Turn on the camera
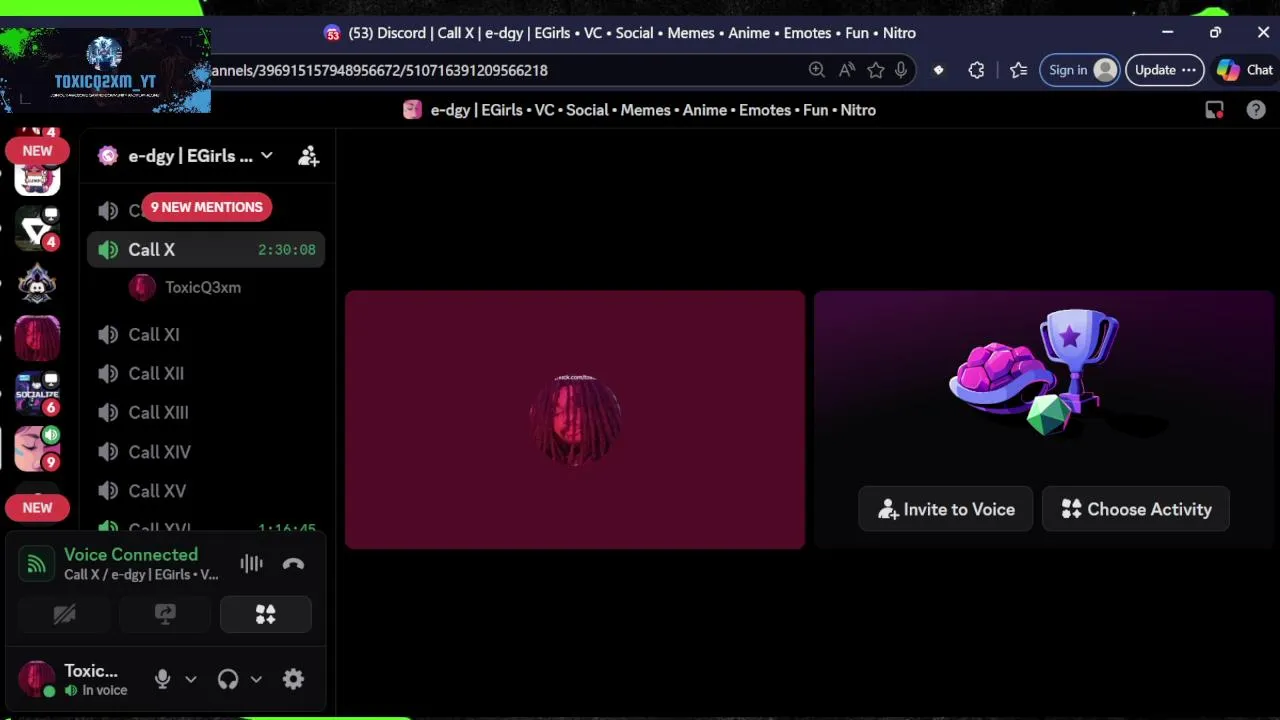Screen dimensions: 1280x720 click(64, 615)
